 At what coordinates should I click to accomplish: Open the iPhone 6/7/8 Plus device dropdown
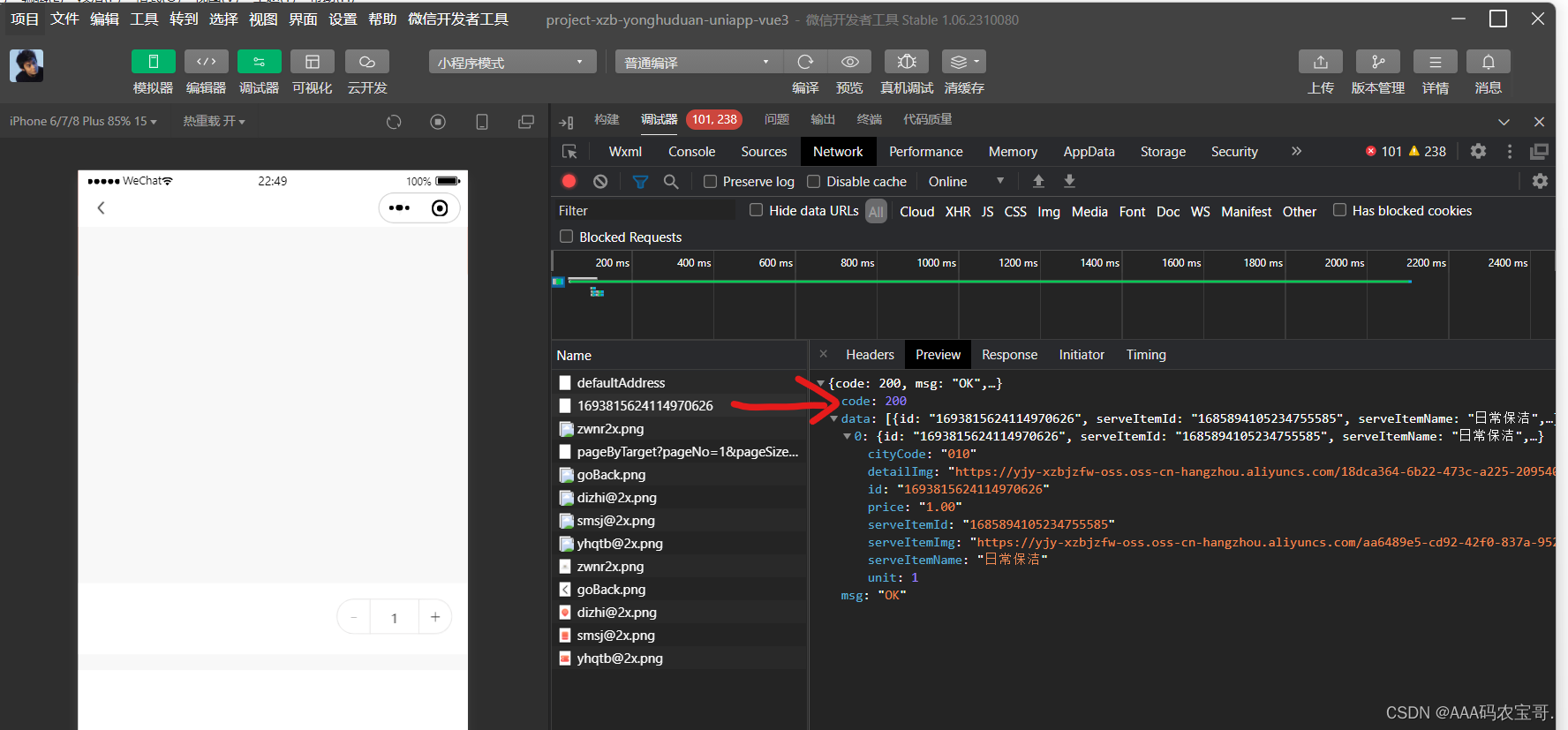[83, 122]
